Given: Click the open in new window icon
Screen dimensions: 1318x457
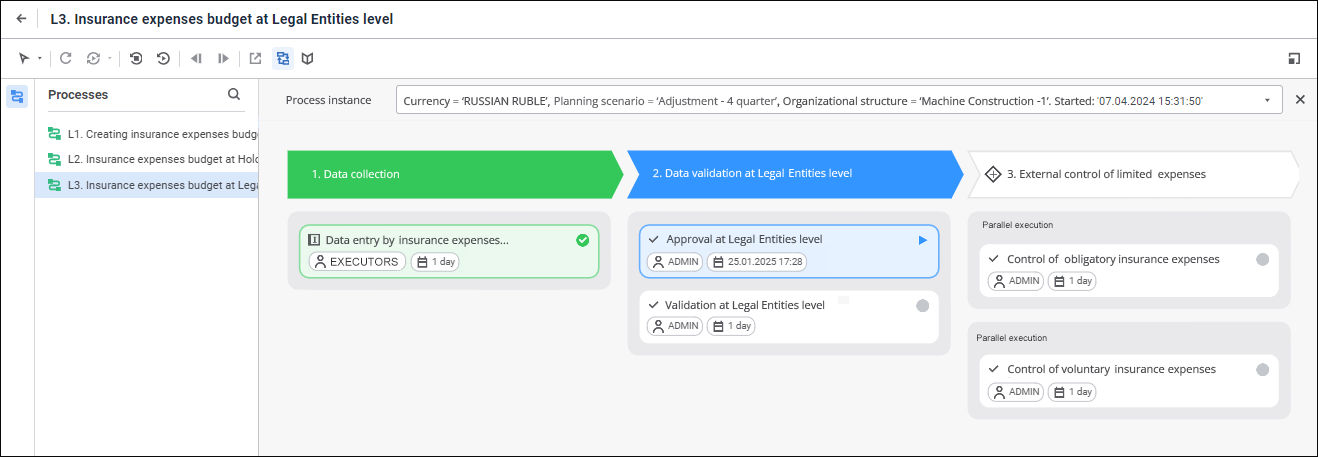Looking at the screenshot, I should click(x=256, y=59).
